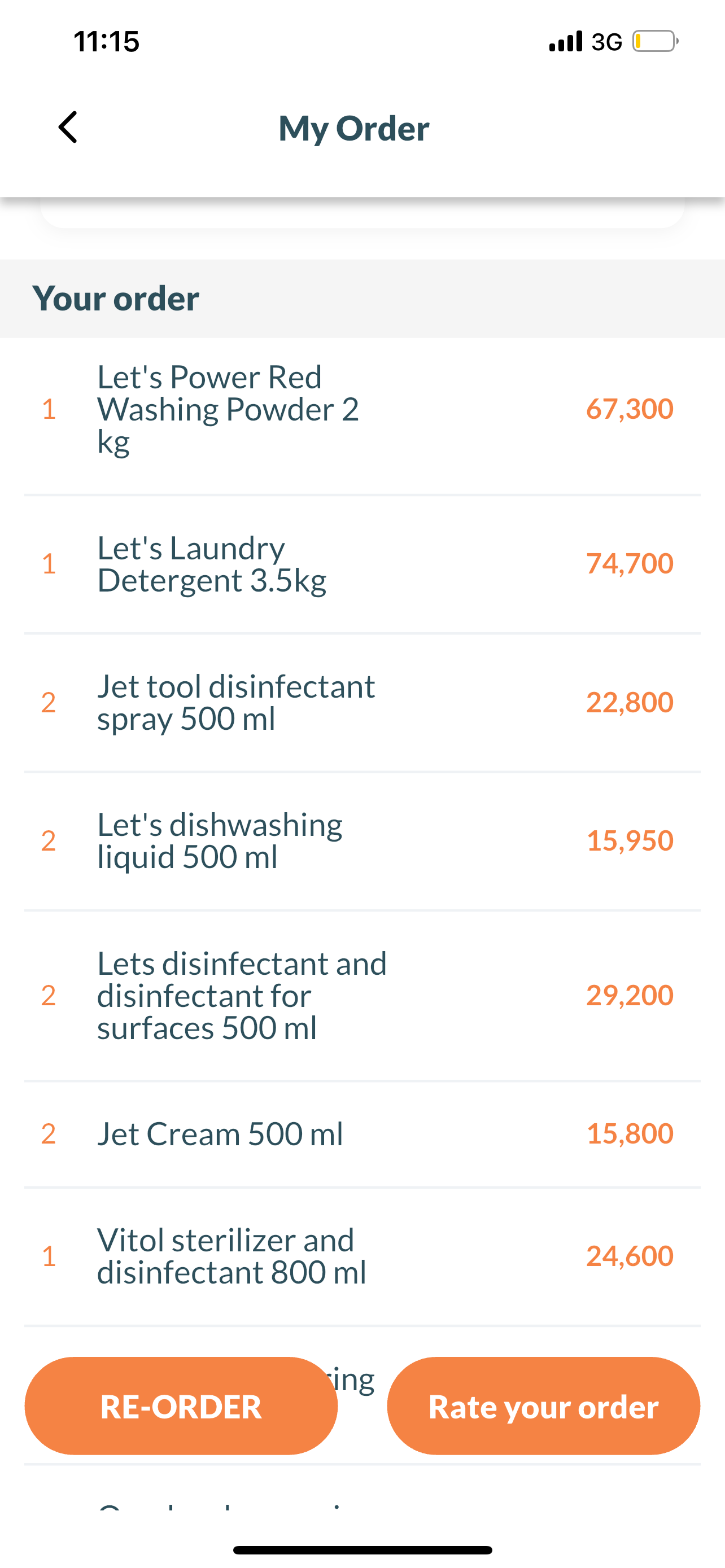Tap the battery indicator icon
The height and width of the screenshot is (1568, 725).
coord(654,41)
